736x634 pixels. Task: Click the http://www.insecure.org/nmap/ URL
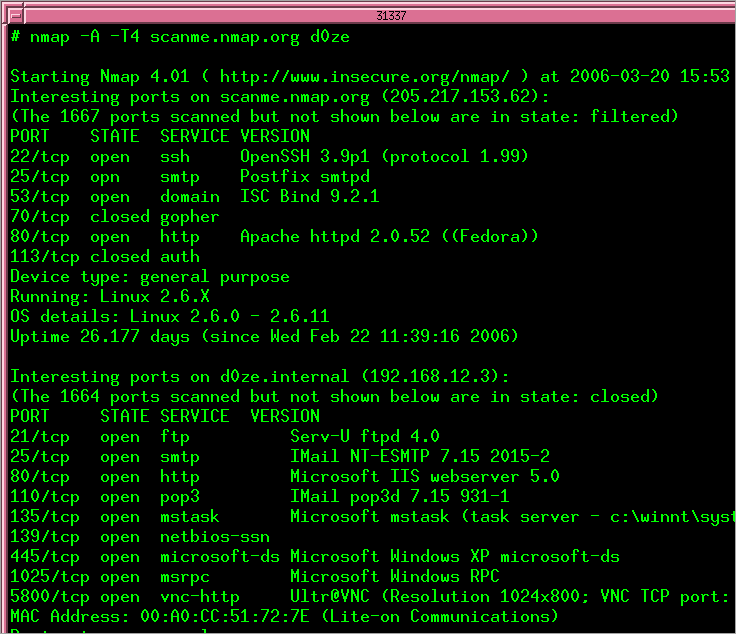coord(365,76)
